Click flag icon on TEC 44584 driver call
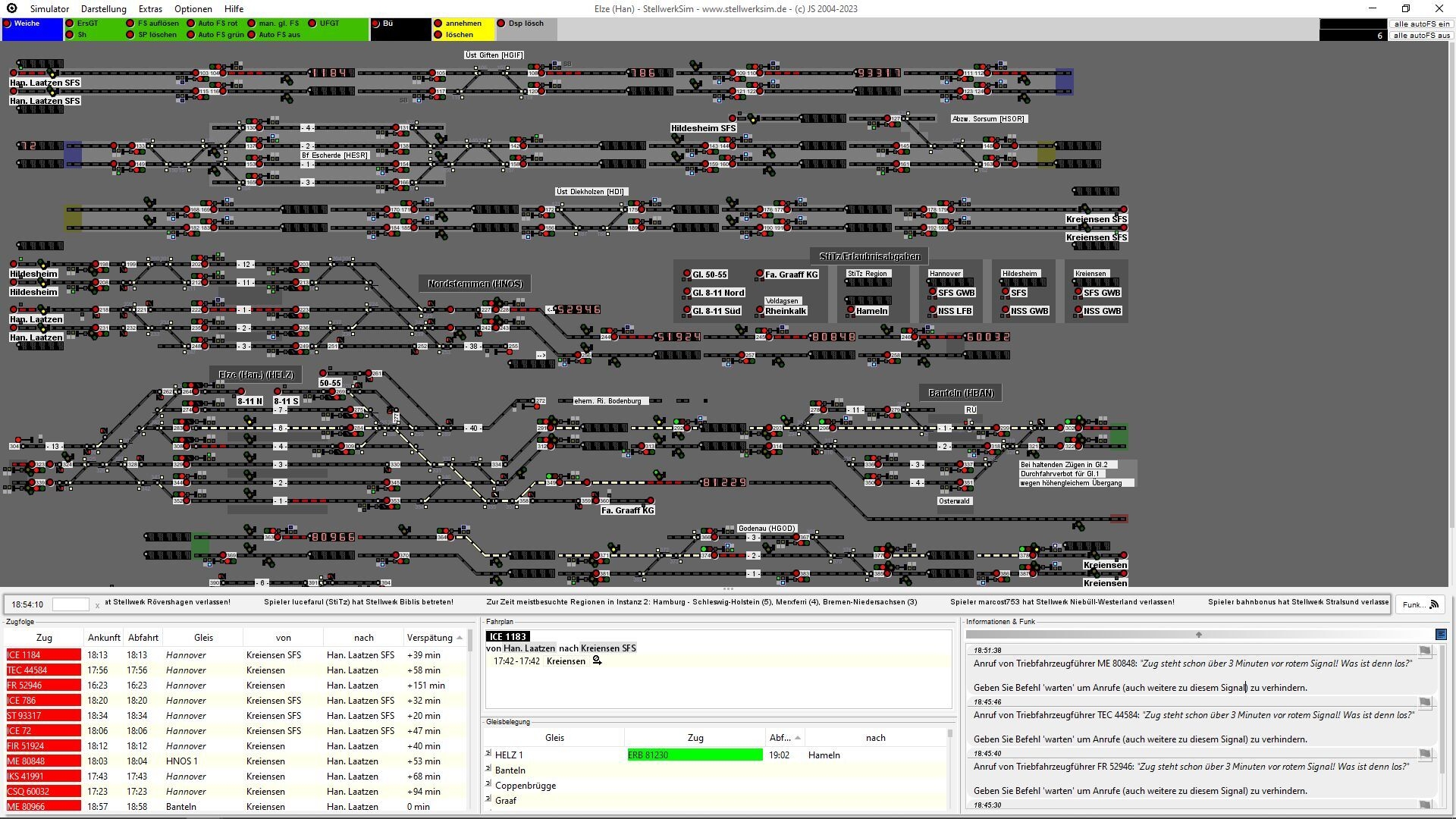 (1425, 702)
